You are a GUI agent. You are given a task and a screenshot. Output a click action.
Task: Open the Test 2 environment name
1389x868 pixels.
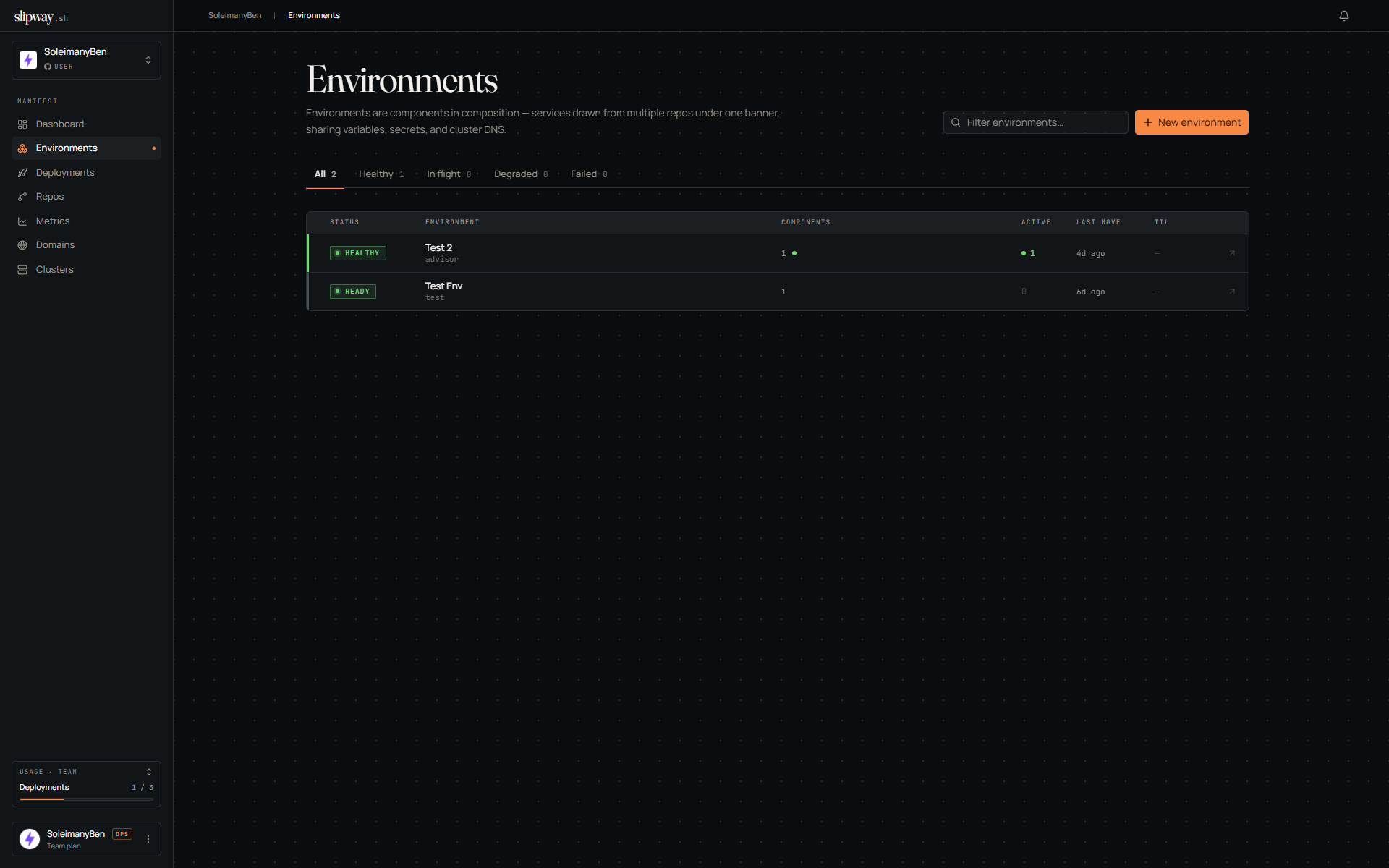tap(438, 248)
